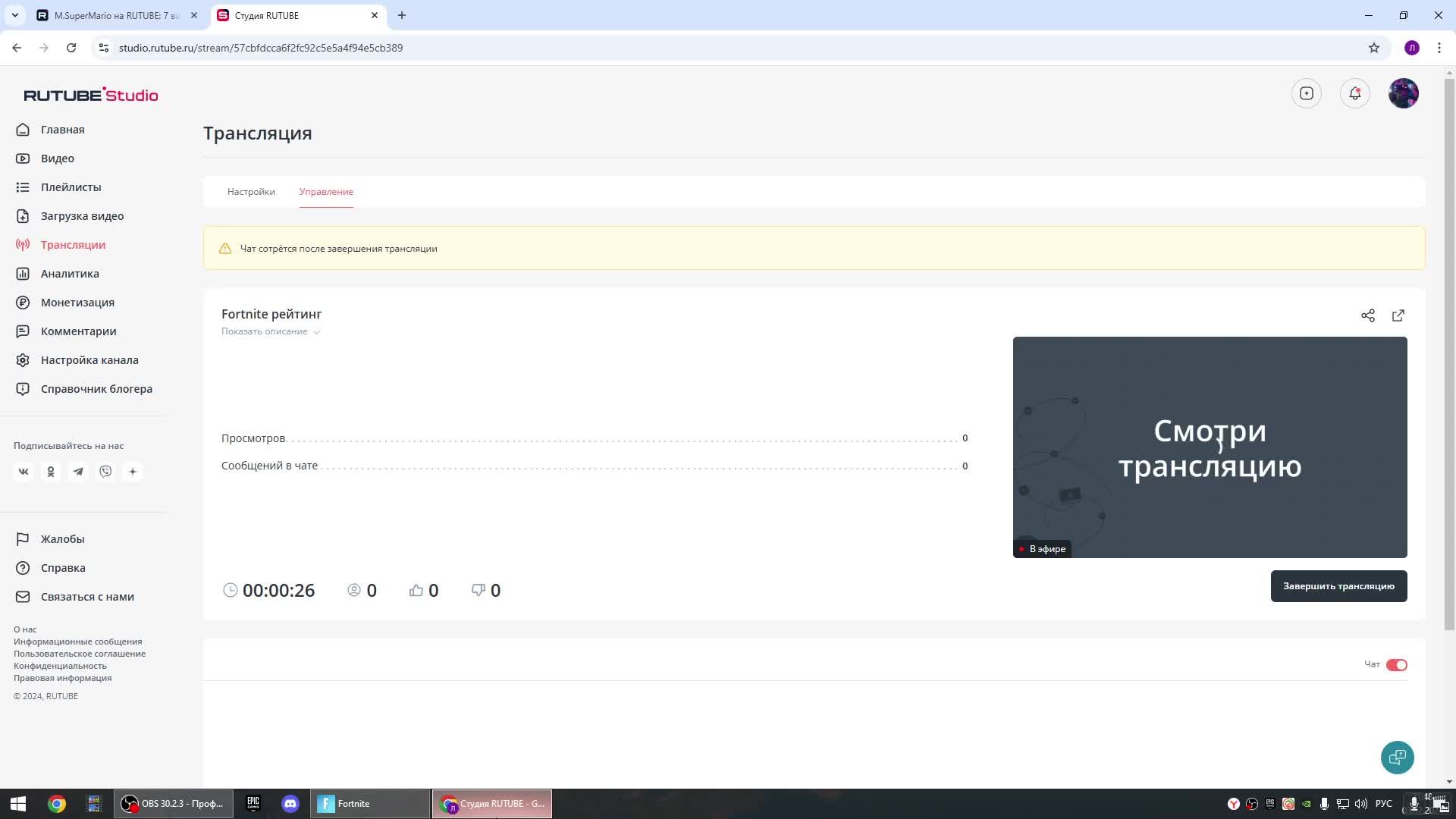Open OBS from the taskbar
The width and height of the screenshot is (1456, 819).
click(174, 804)
